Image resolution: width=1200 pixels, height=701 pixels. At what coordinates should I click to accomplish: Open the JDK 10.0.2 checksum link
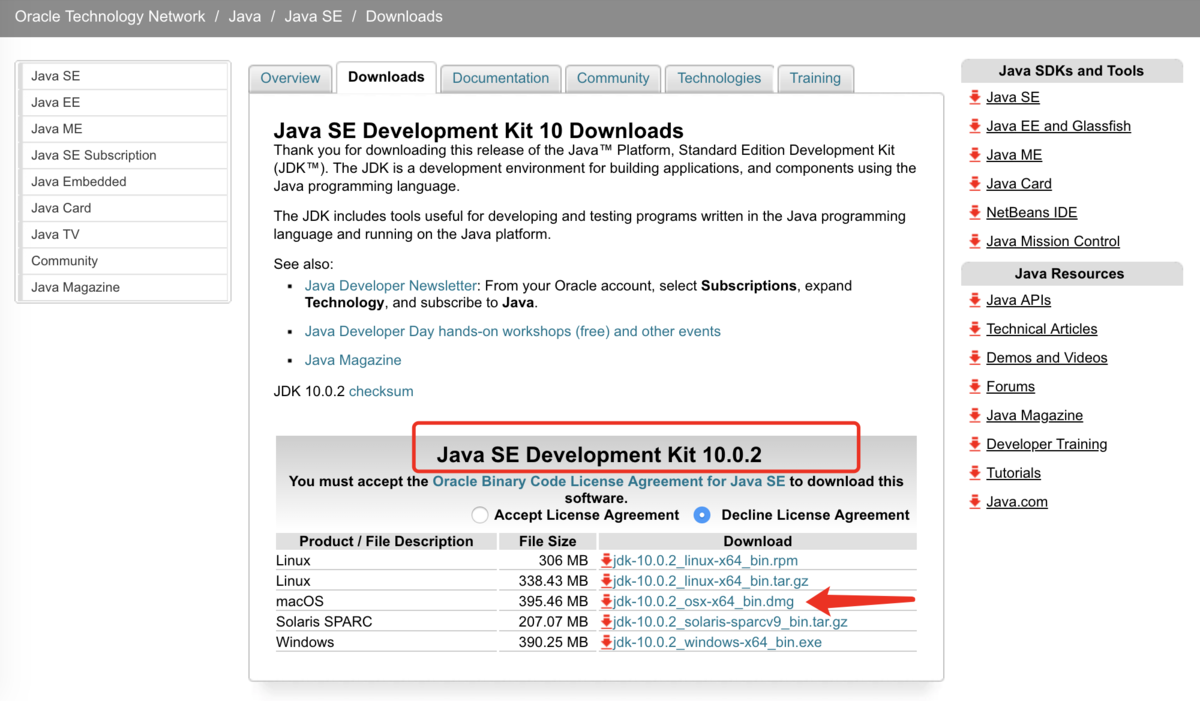click(x=381, y=391)
